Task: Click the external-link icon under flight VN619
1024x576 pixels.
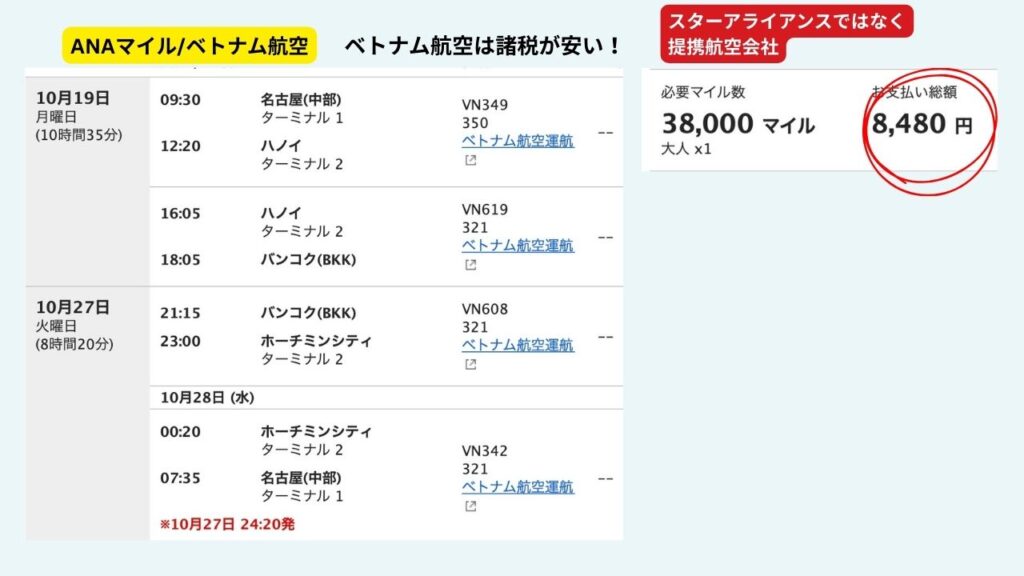Action: tap(471, 265)
